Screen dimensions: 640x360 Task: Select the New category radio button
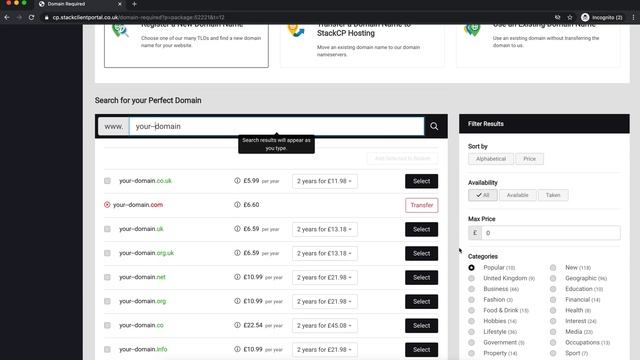[x=553, y=268]
